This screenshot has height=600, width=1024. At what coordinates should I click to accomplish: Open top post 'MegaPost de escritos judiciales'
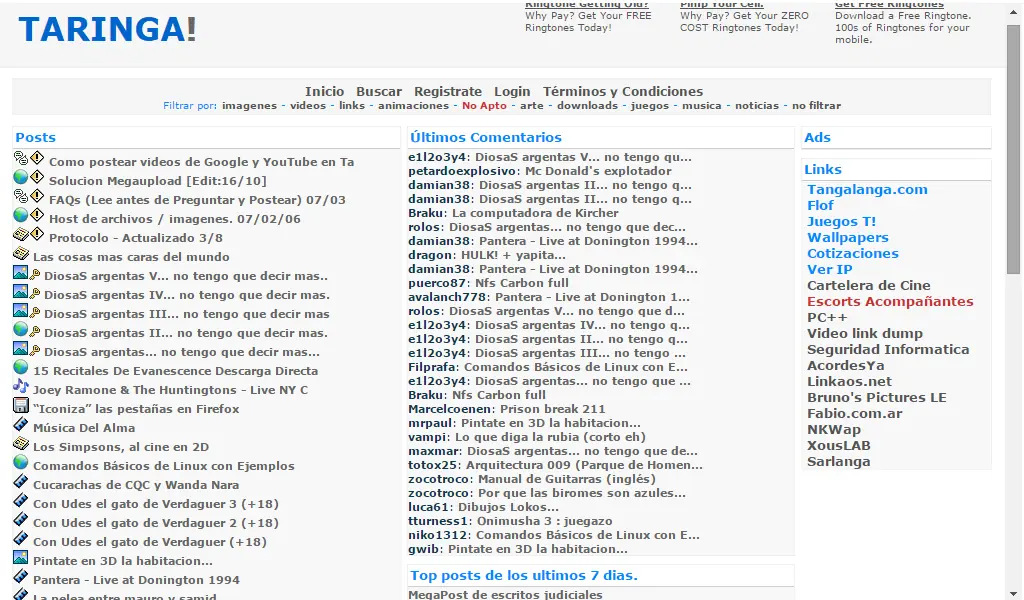pos(505,595)
